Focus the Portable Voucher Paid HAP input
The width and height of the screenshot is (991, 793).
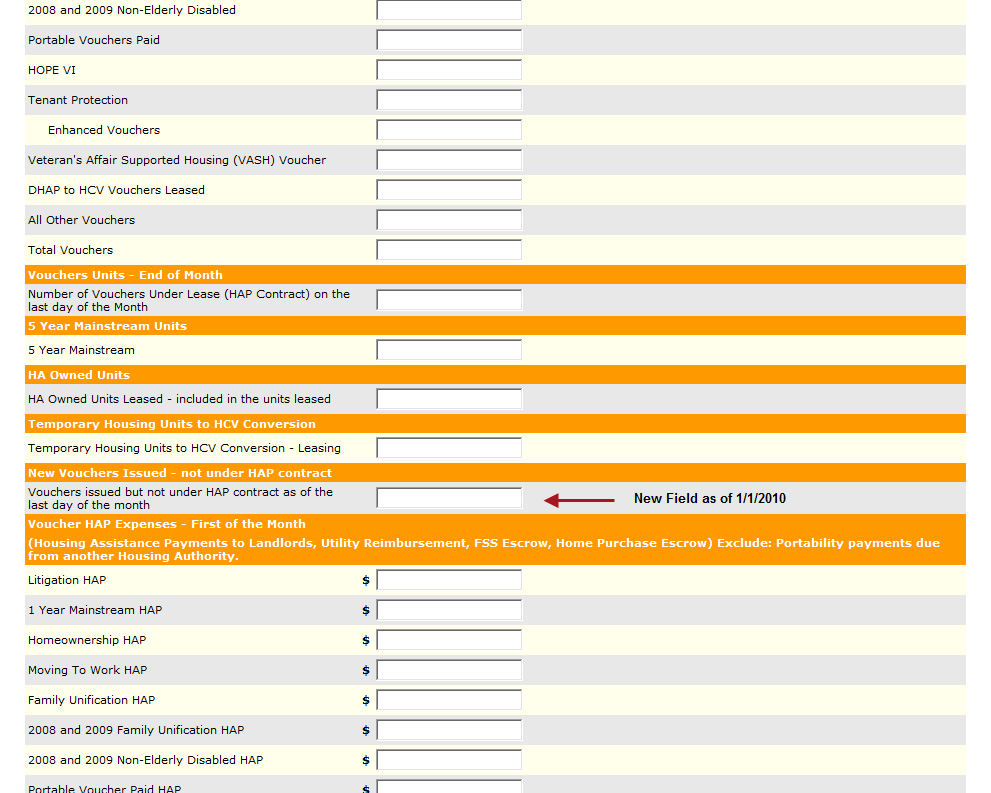click(x=449, y=787)
